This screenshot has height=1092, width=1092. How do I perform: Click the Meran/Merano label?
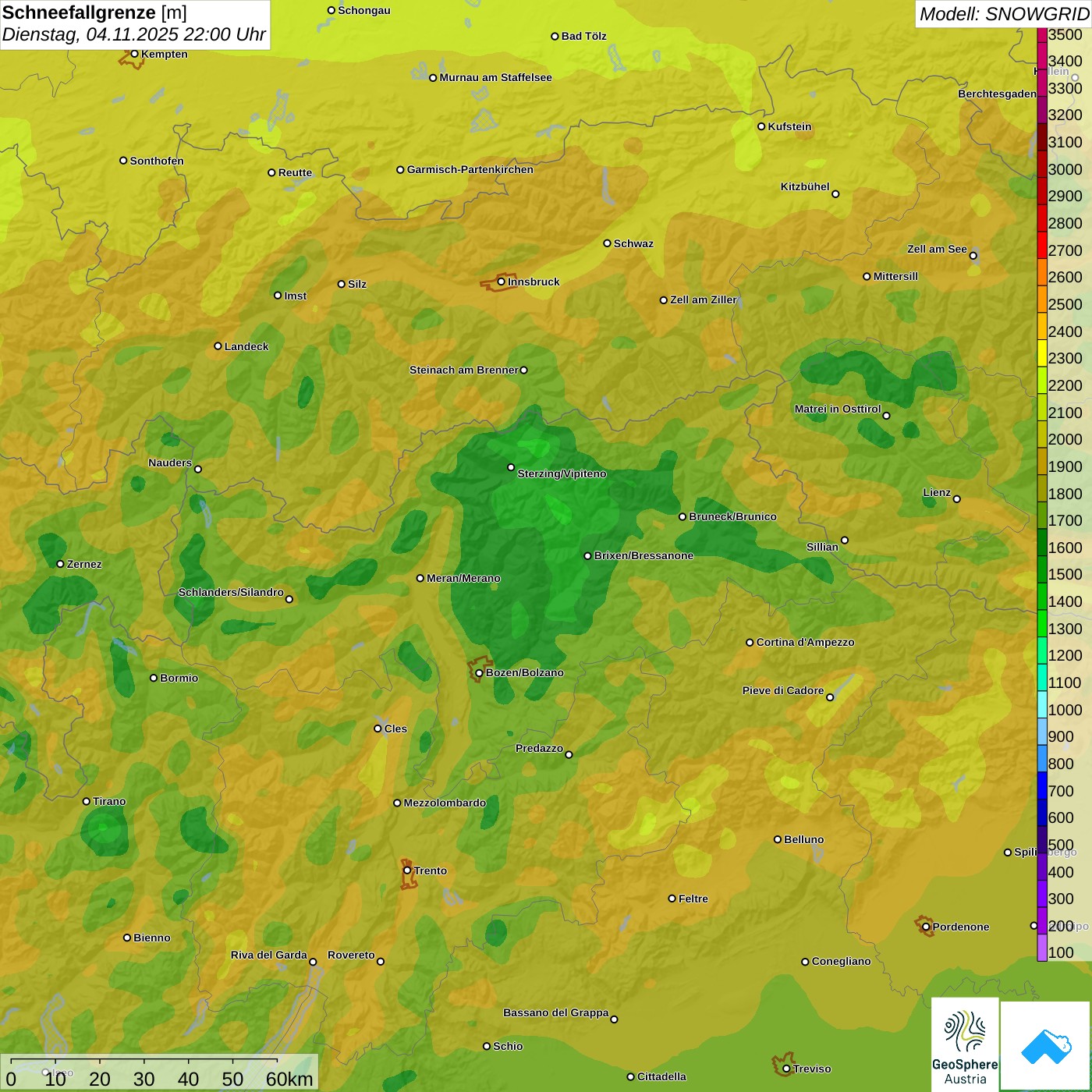coord(463,578)
